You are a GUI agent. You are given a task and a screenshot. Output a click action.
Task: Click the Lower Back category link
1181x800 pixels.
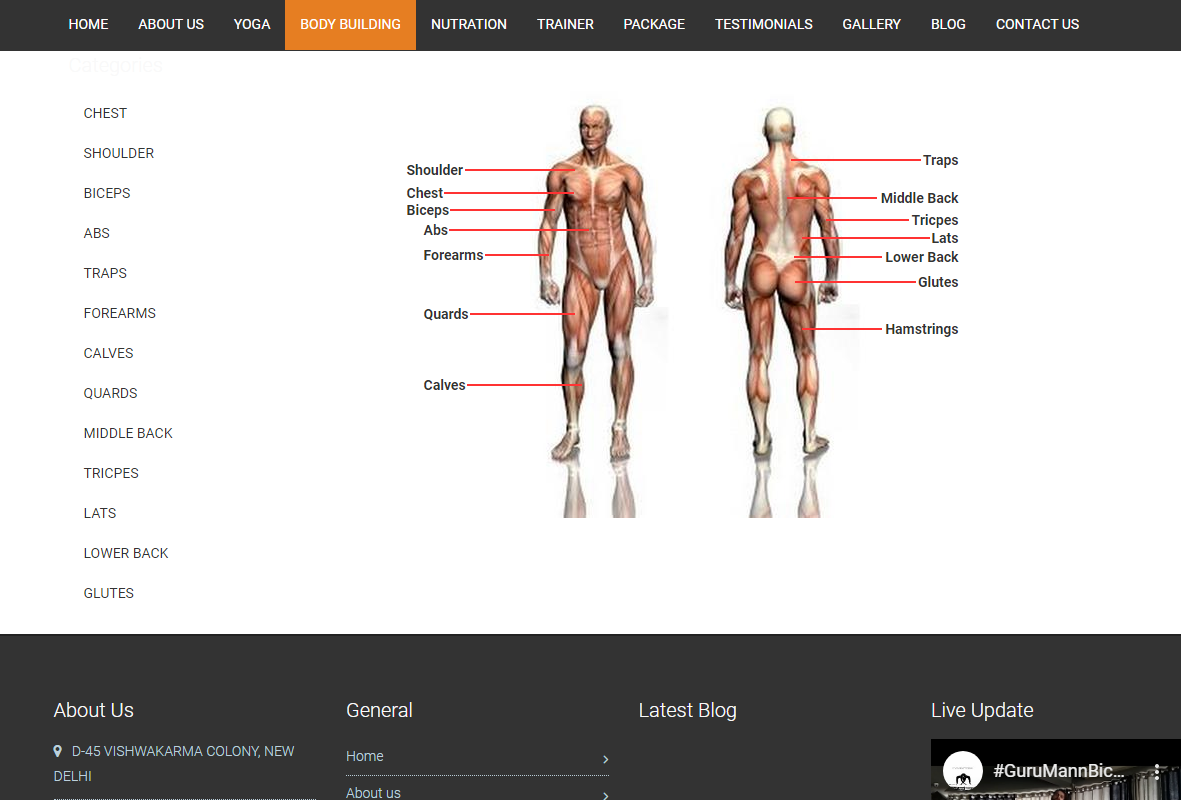coord(126,553)
